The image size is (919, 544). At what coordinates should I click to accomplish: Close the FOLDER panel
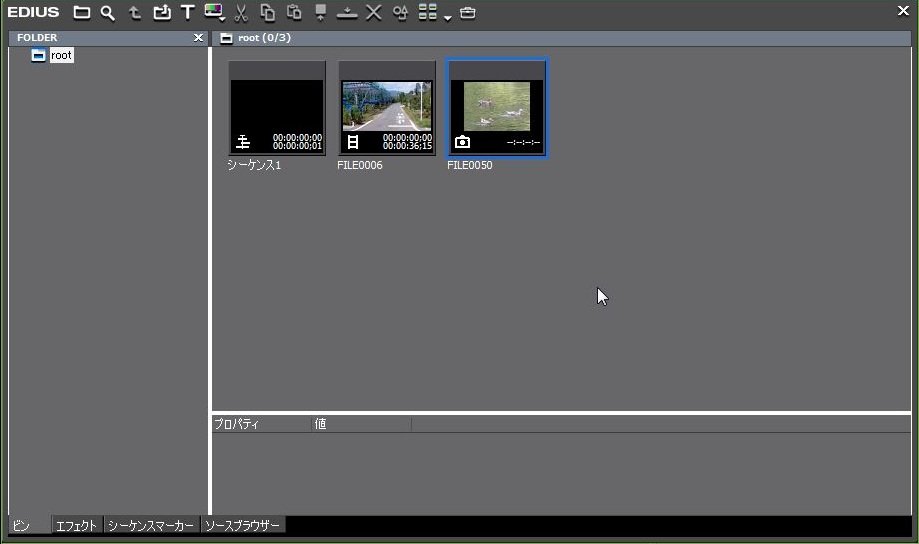[198, 38]
